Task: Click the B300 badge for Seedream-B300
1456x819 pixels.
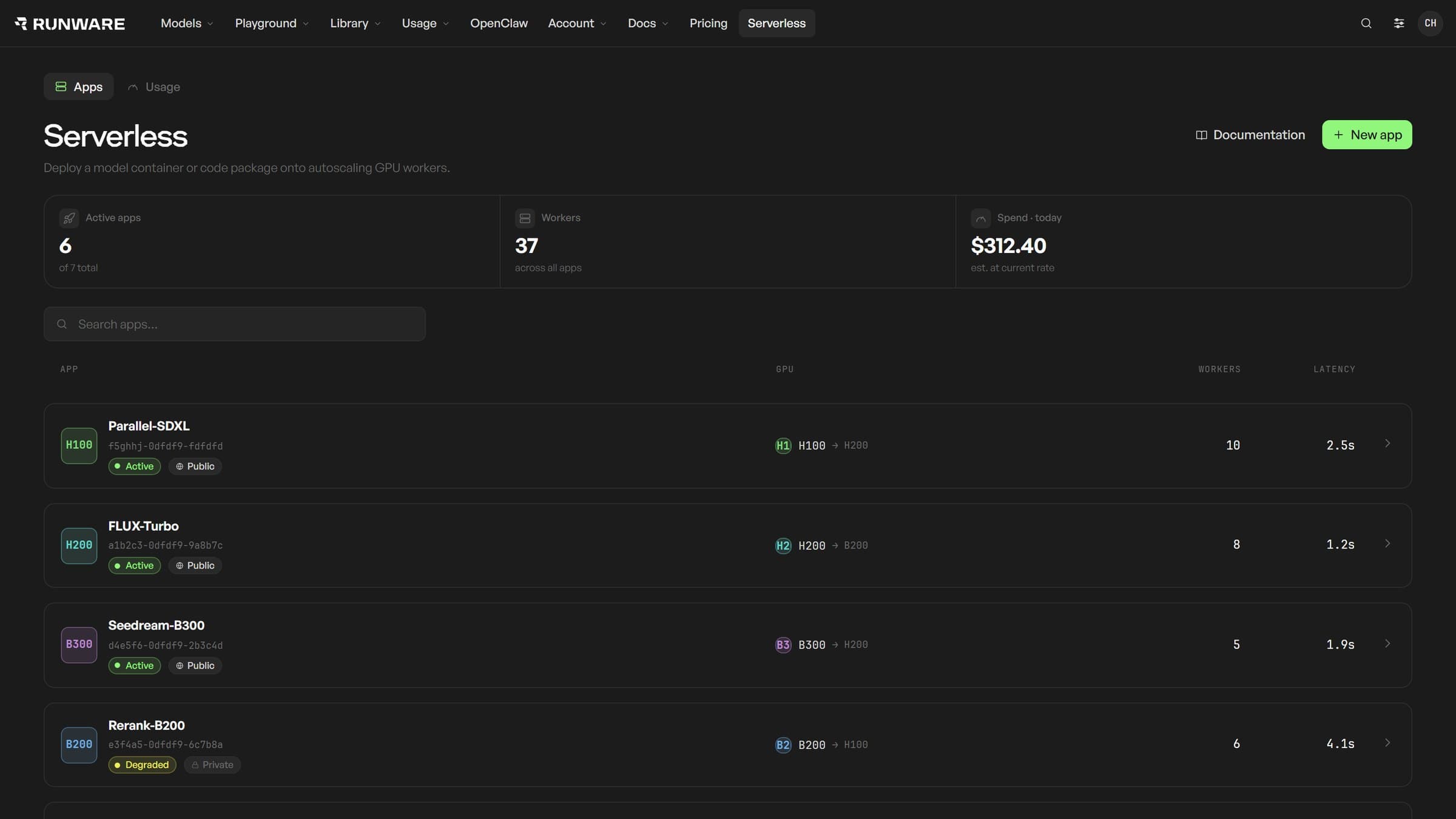Action: [x=79, y=644]
